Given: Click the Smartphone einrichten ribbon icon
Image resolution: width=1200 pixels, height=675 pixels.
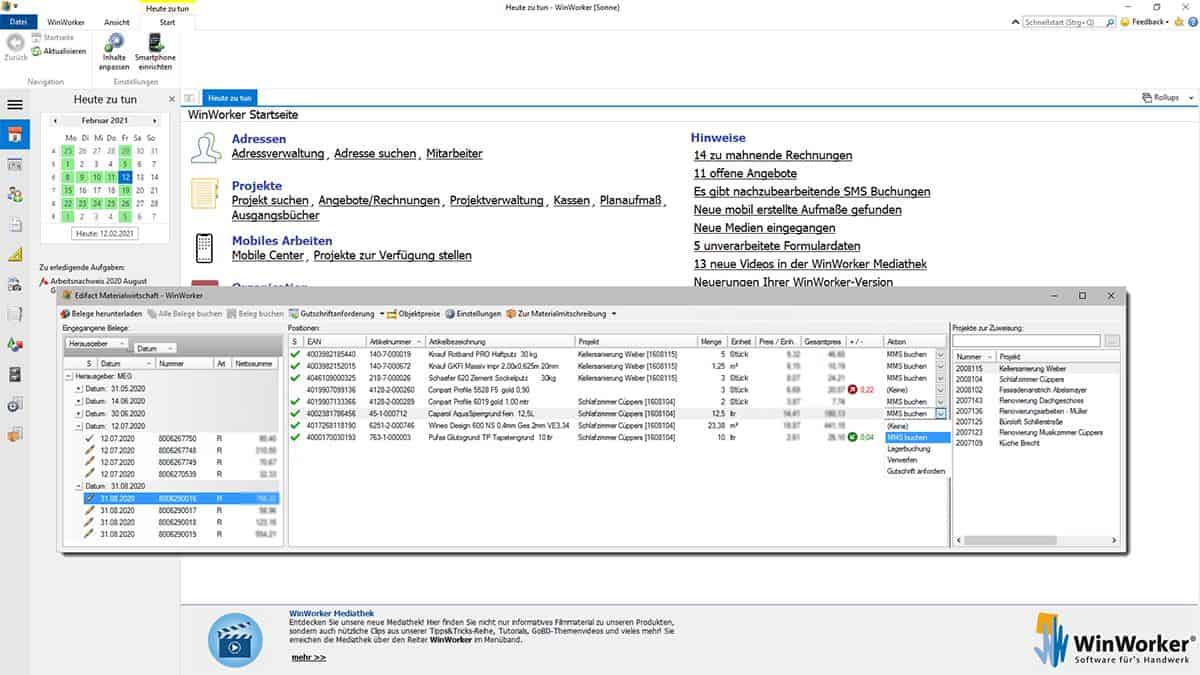Looking at the screenshot, I should 155,42.
